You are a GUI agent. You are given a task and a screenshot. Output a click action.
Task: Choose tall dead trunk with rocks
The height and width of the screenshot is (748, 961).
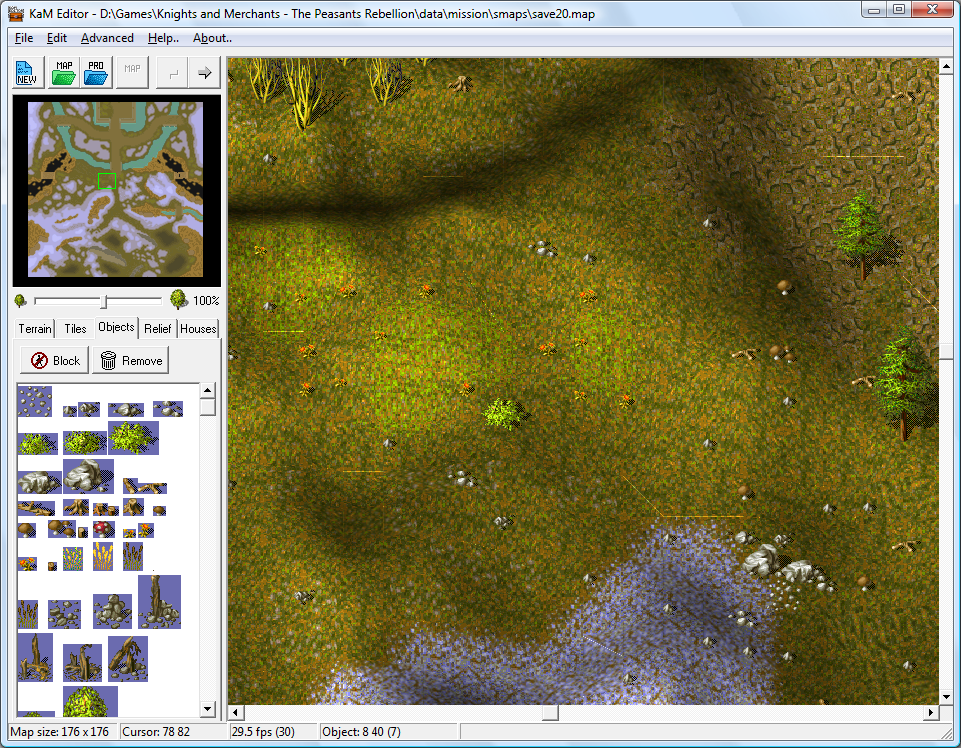(159, 602)
